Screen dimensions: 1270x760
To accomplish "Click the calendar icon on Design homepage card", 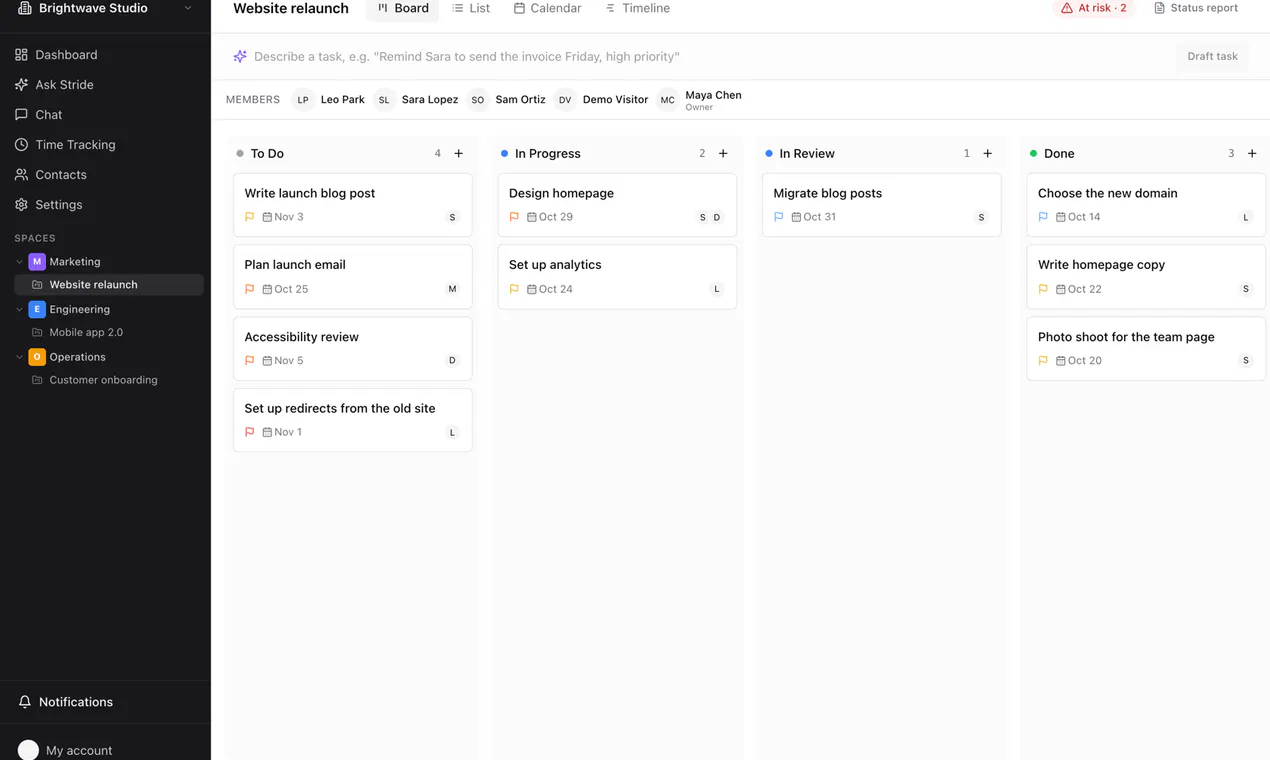I will pos(532,217).
